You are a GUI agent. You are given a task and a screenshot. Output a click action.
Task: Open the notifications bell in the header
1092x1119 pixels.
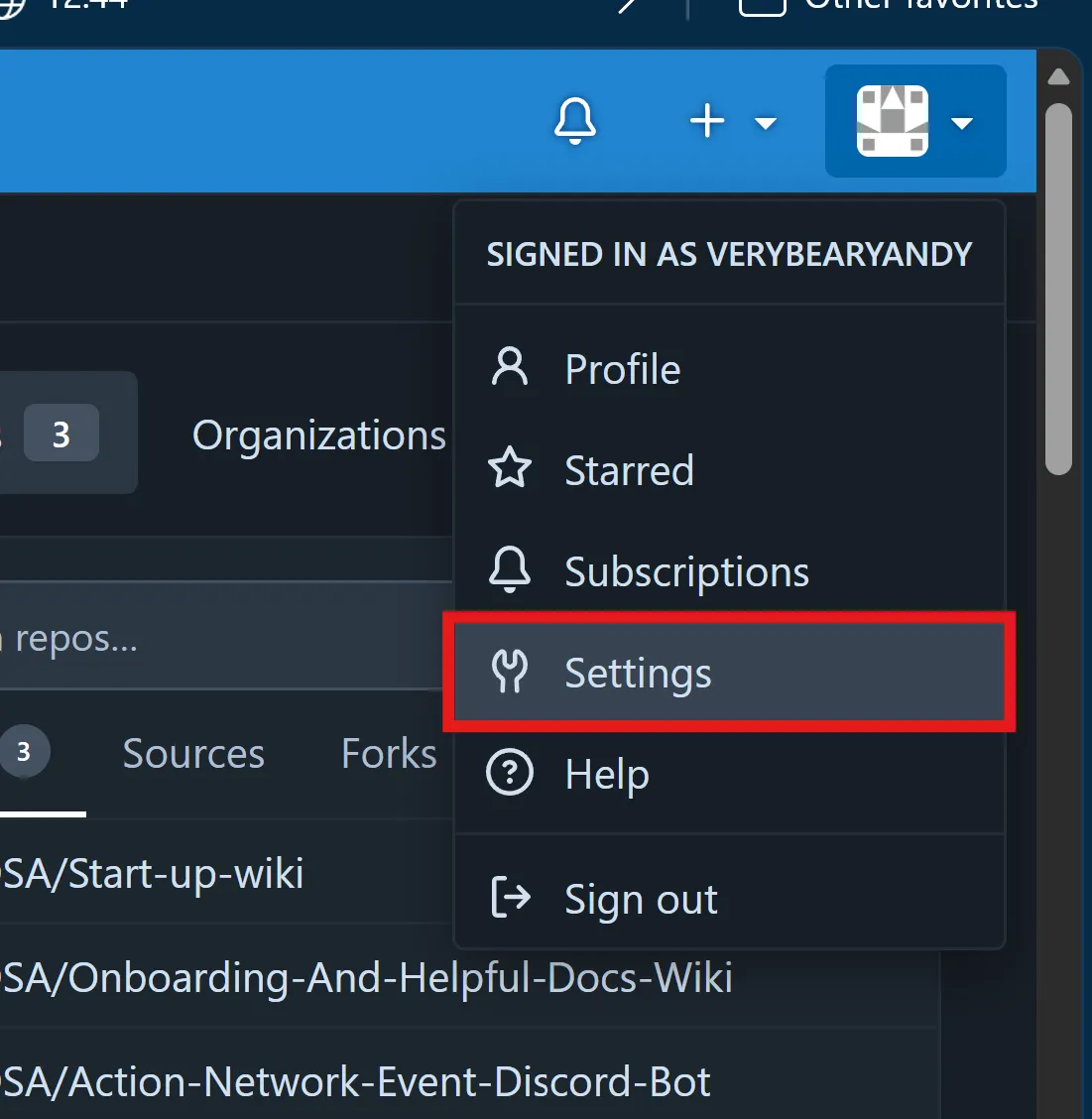(574, 121)
